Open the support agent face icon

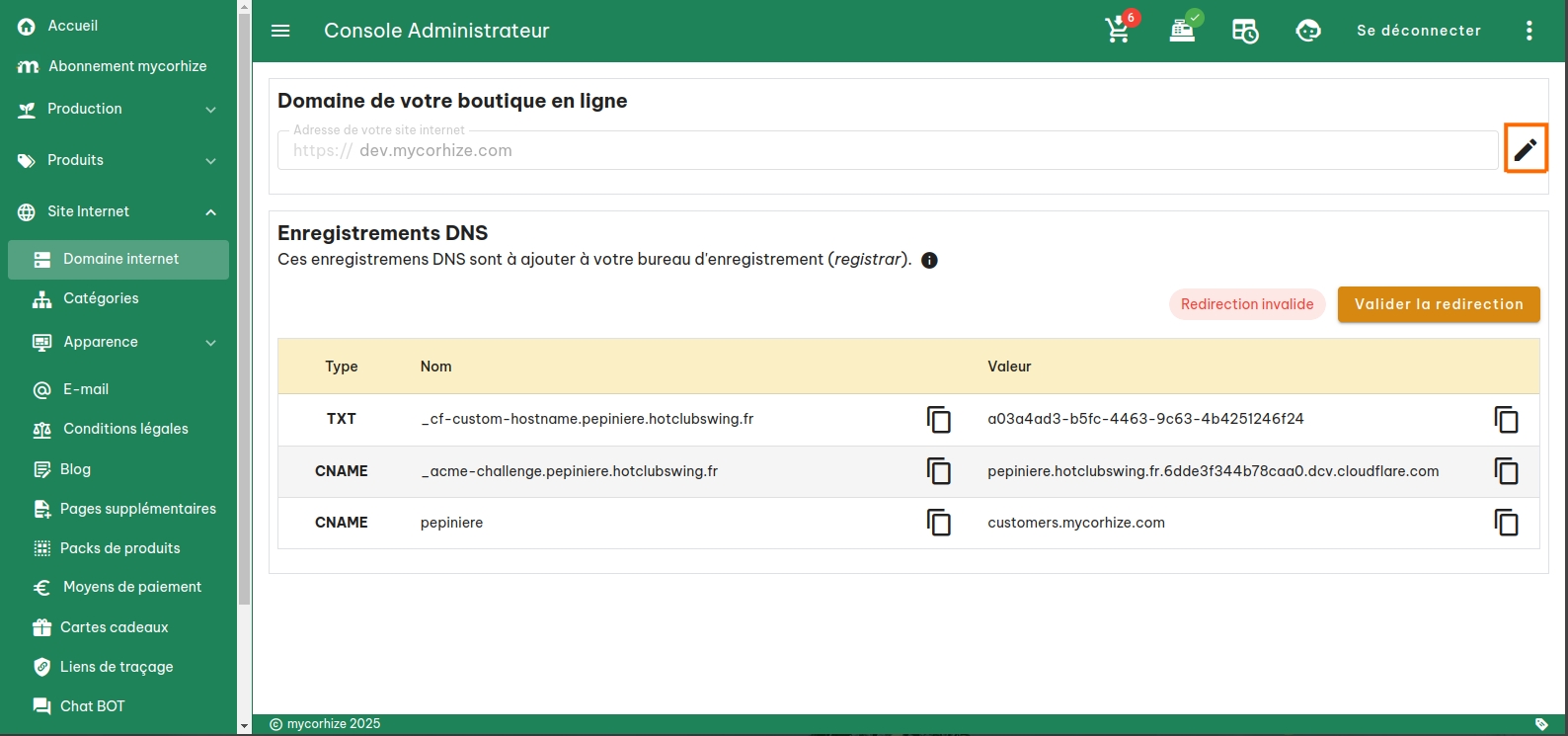click(1308, 31)
